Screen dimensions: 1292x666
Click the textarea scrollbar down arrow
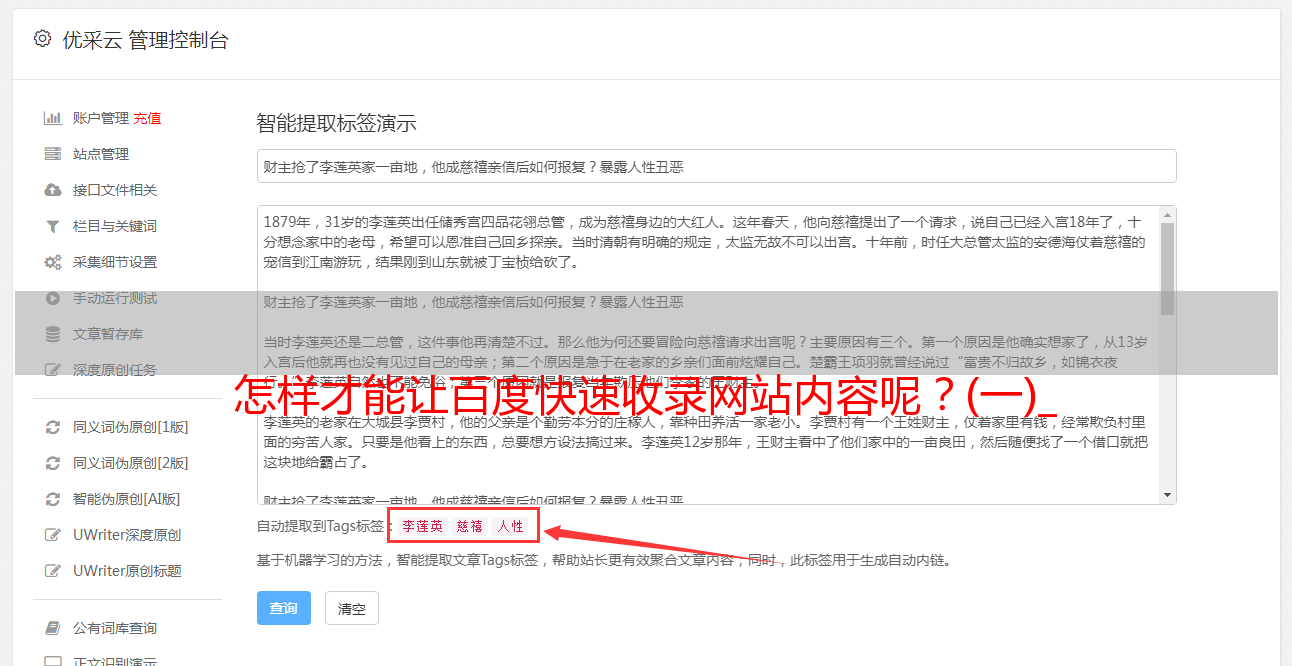pos(1167,495)
